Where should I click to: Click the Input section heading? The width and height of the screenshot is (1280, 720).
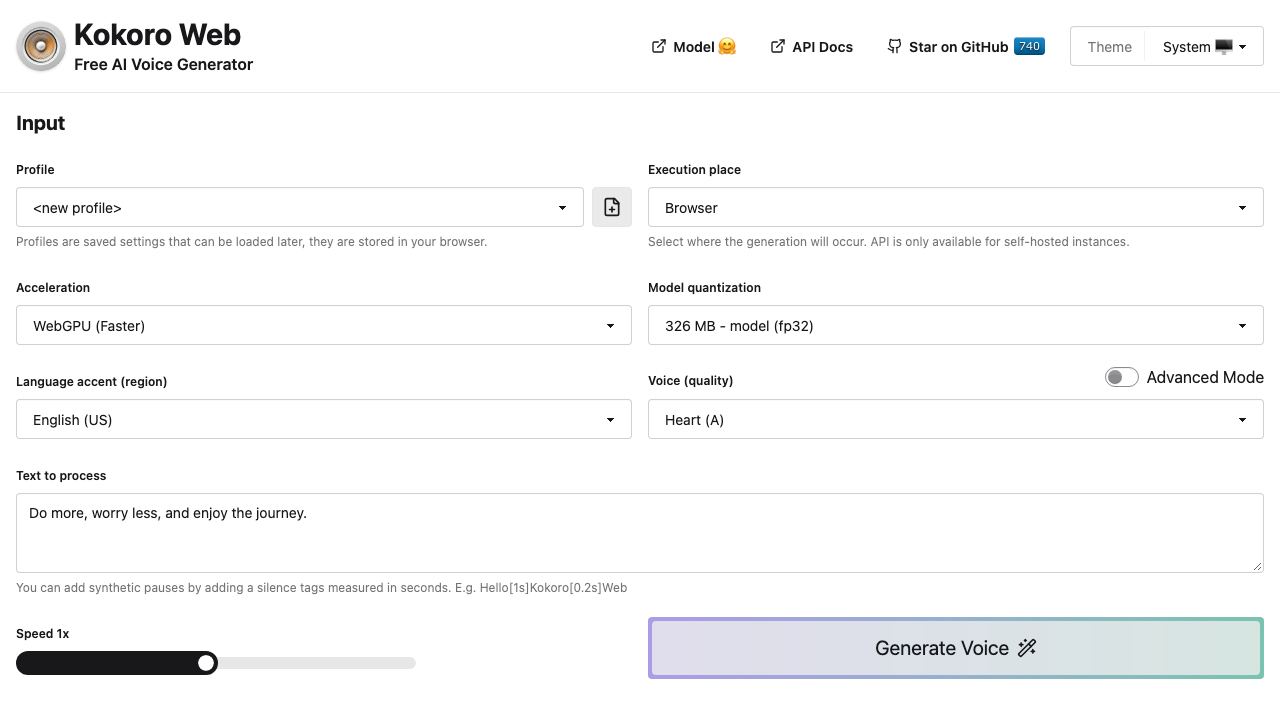(40, 123)
